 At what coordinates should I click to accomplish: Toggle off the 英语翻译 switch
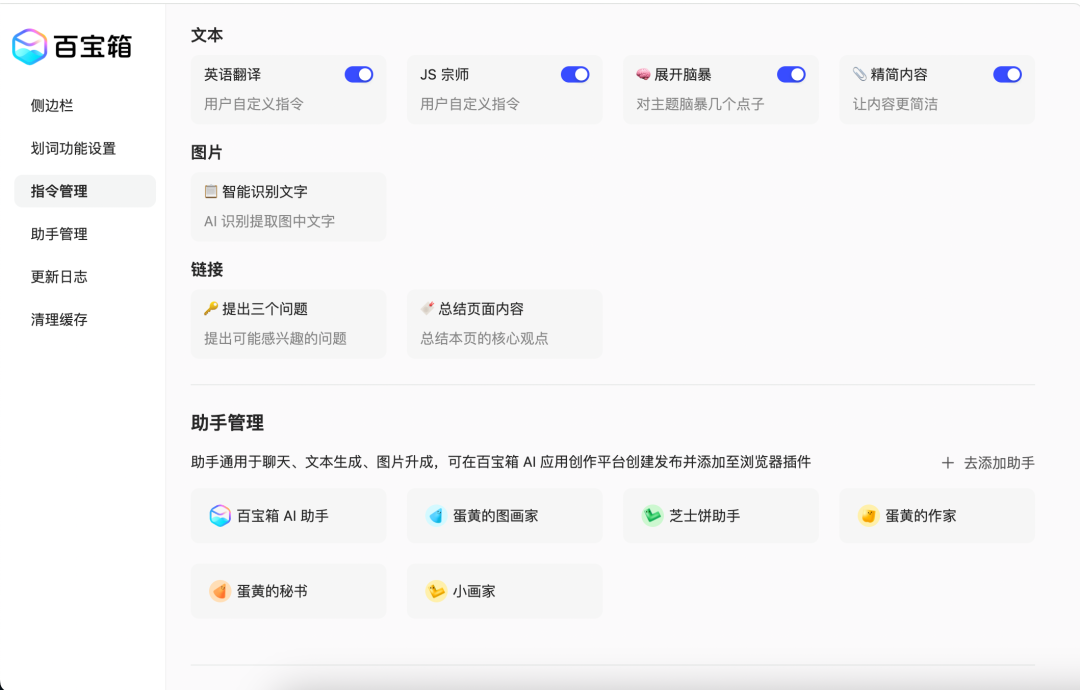[x=359, y=74]
